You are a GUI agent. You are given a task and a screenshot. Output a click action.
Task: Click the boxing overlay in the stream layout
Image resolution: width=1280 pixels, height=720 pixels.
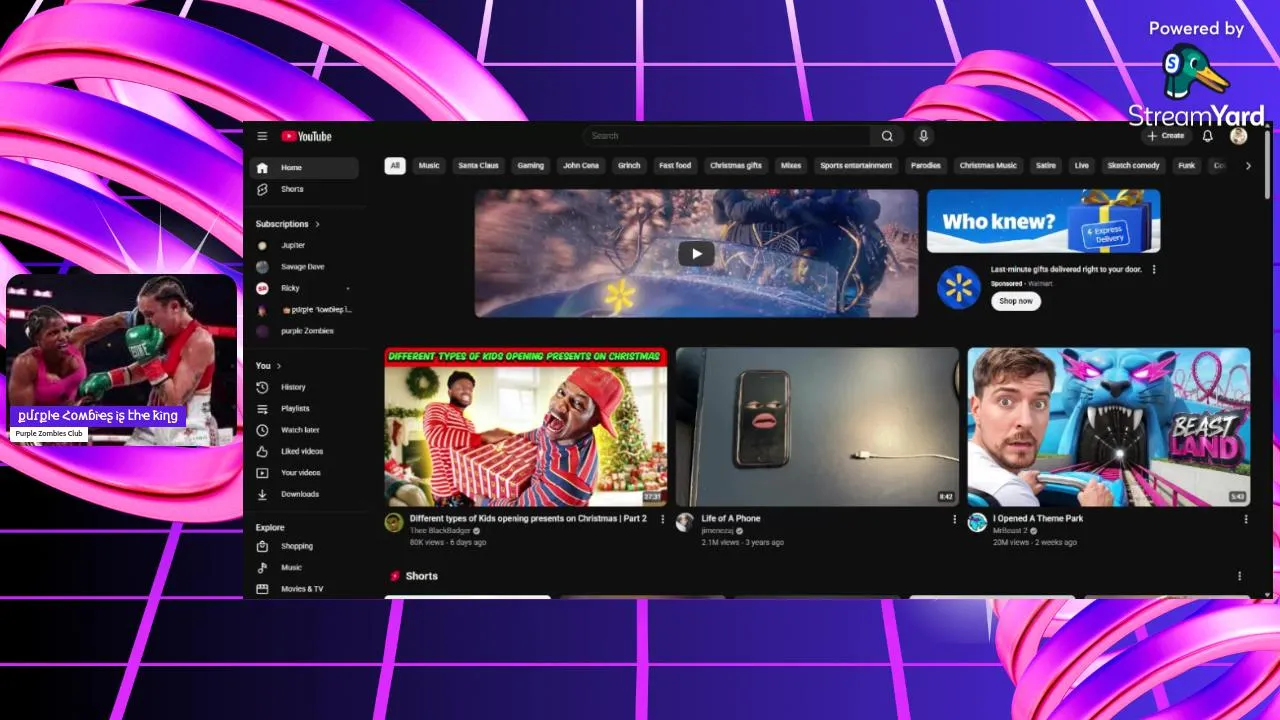click(x=122, y=360)
